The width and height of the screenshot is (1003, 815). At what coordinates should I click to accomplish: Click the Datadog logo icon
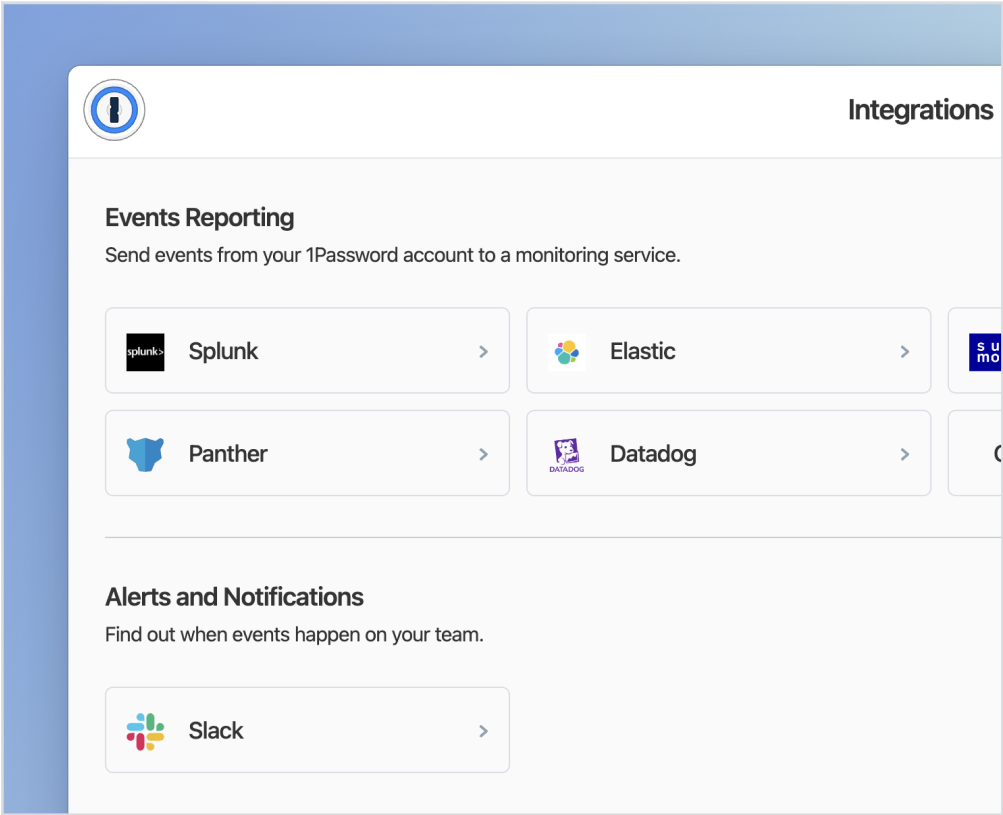click(x=567, y=455)
